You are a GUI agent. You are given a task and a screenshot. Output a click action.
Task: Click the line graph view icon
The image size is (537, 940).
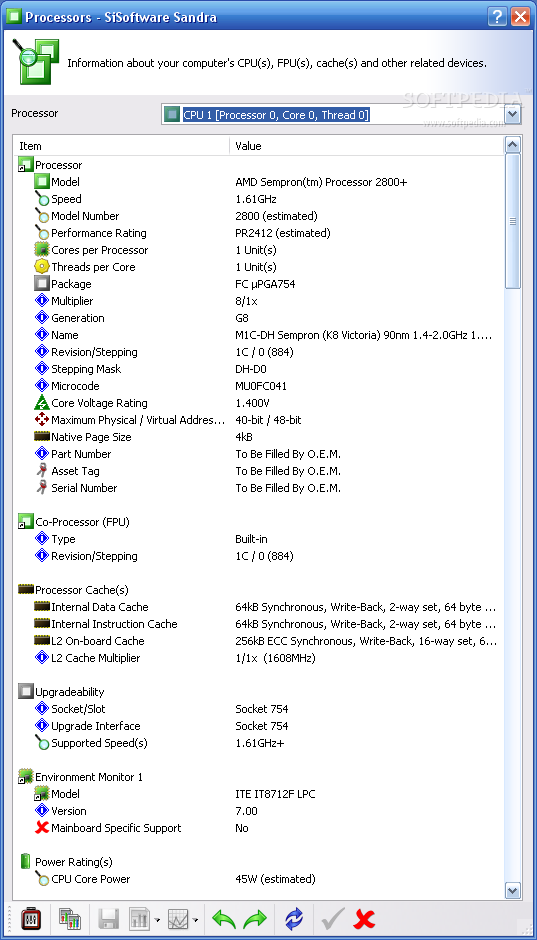pos(179,918)
